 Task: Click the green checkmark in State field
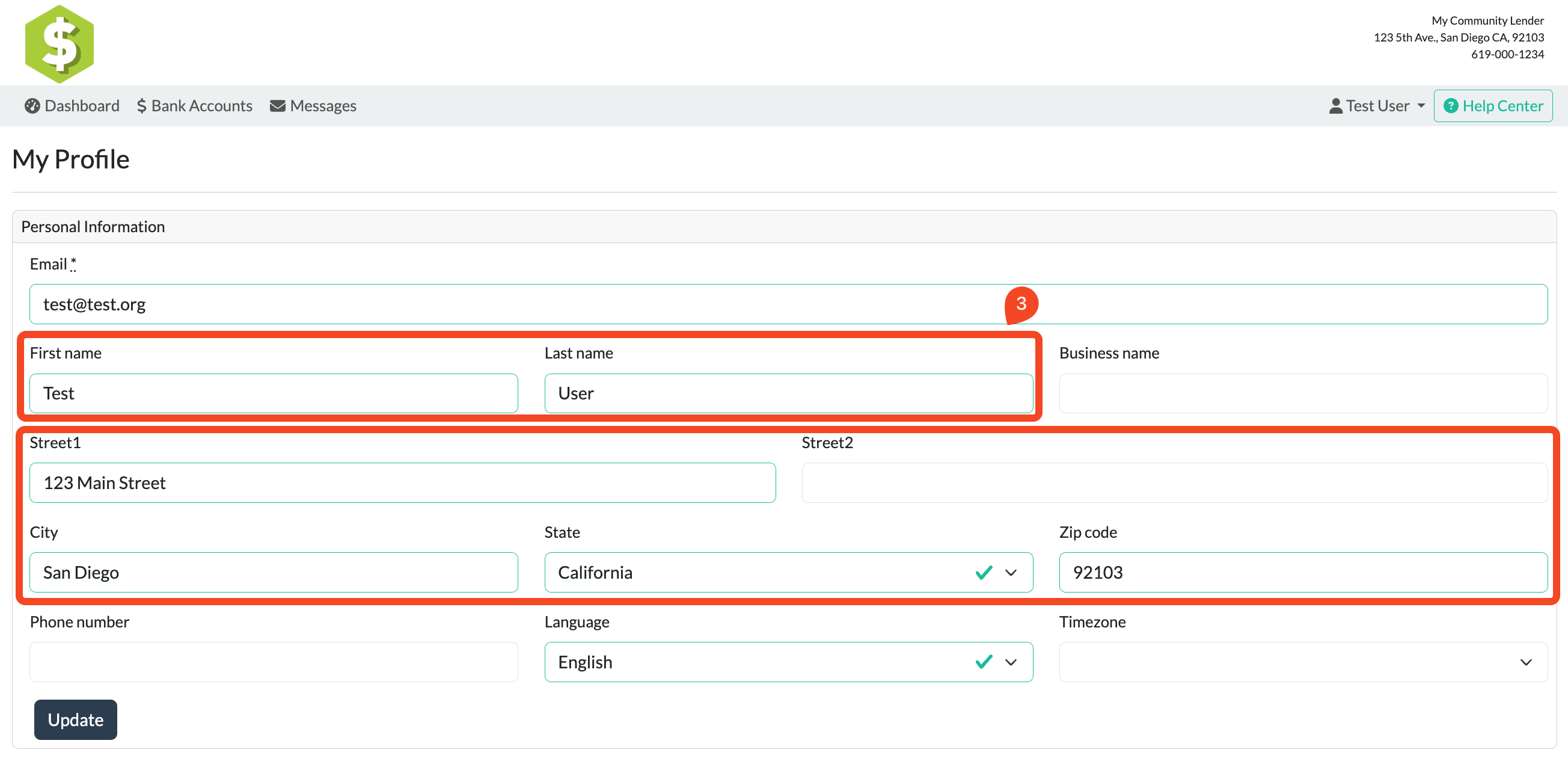(x=984, y=572)
